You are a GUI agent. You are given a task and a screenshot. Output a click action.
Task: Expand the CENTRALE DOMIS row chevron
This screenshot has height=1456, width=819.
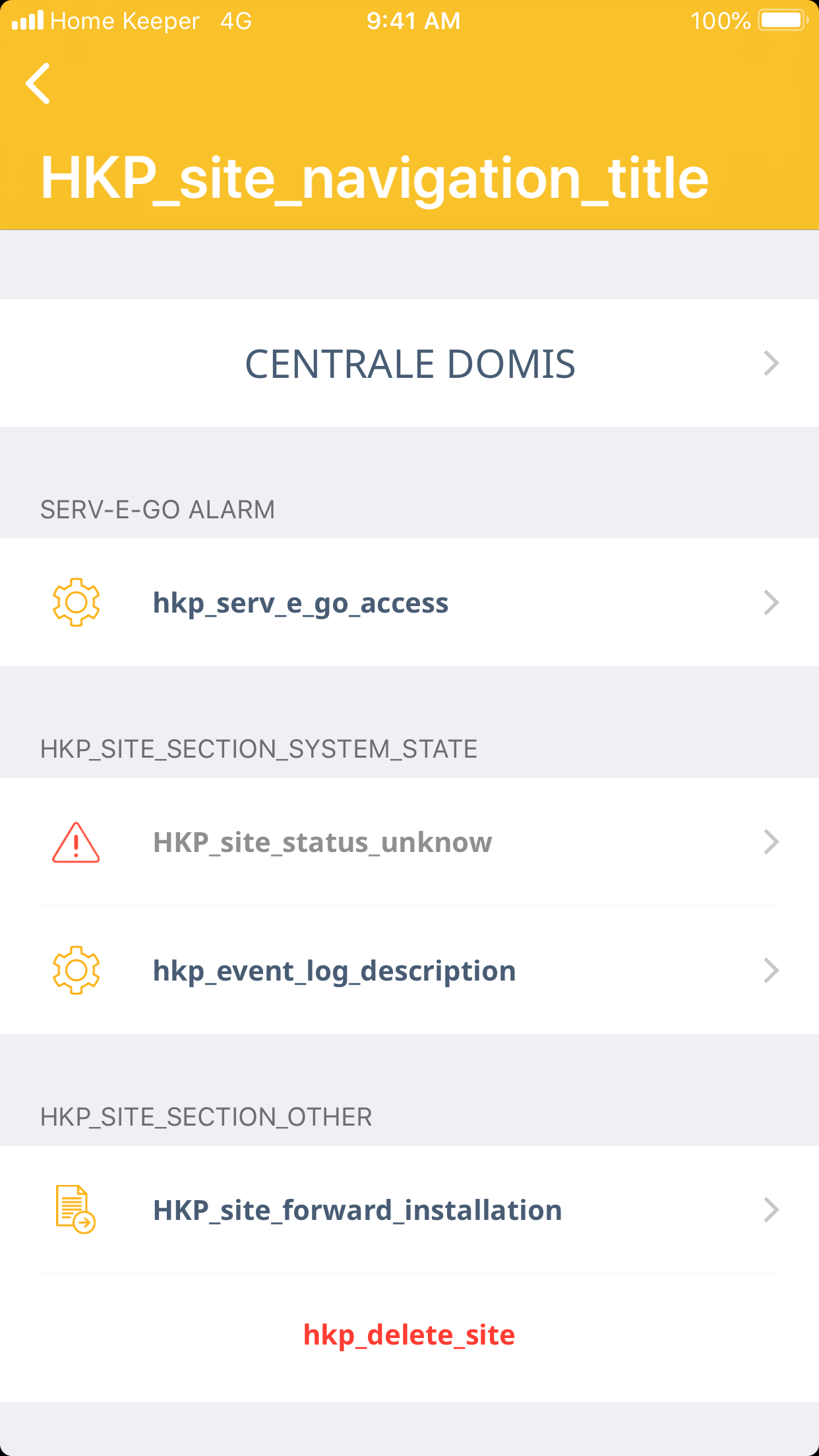(x=771, y=363)
